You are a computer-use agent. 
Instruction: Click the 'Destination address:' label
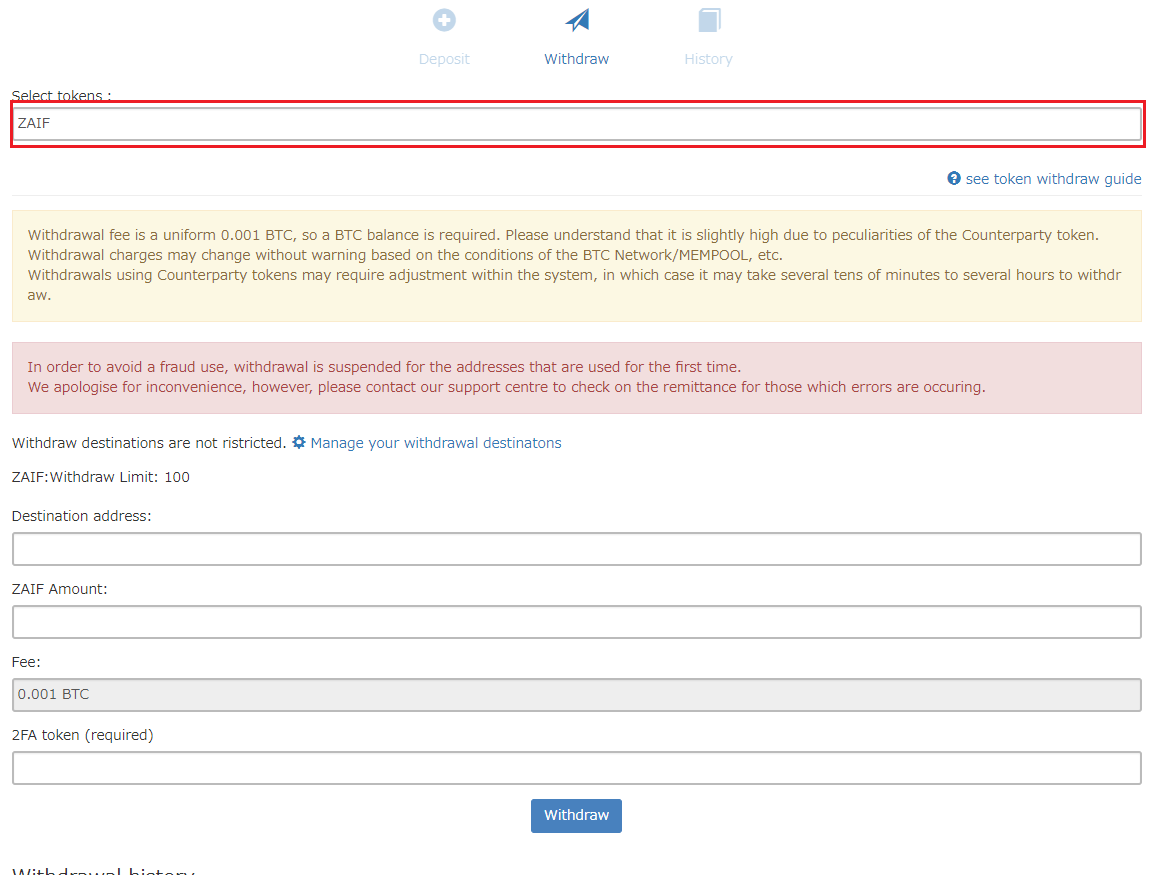click(x=82, y=516)
